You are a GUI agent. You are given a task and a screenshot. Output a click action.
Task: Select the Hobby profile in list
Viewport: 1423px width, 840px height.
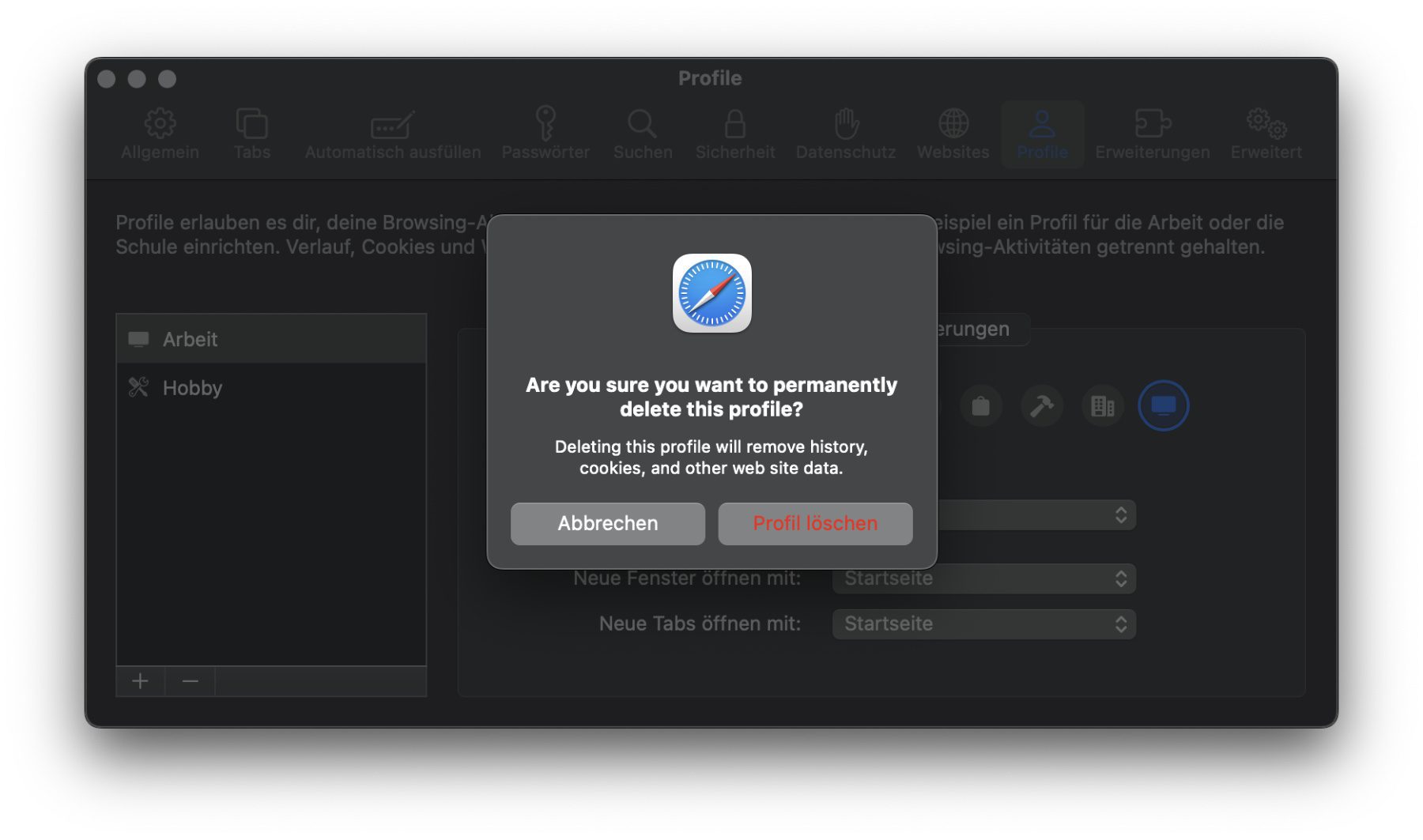271,387
